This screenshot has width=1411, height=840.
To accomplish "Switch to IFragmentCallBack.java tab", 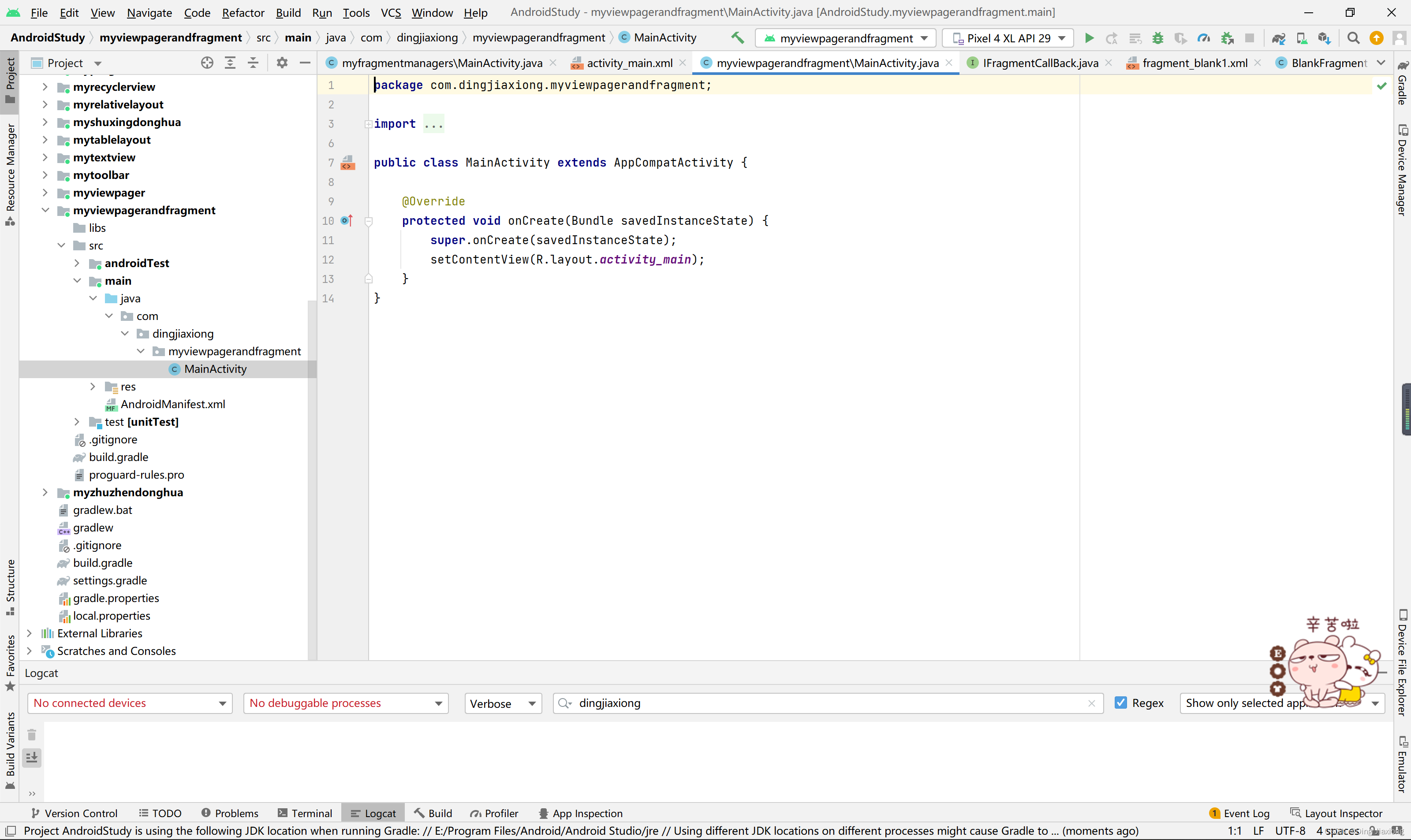I will click(1040, 63).
